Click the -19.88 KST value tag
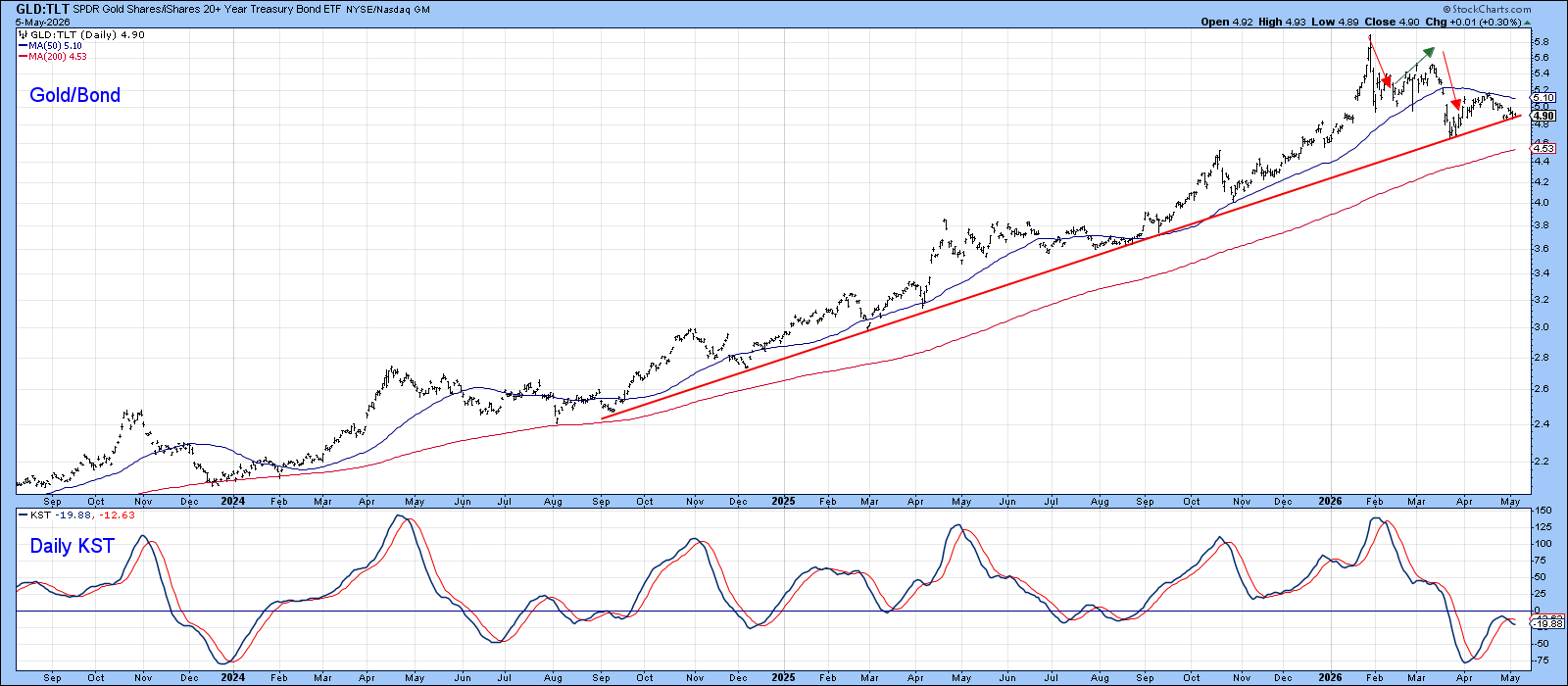Screen dimensions: 1568x686 tap(1545, 624)
